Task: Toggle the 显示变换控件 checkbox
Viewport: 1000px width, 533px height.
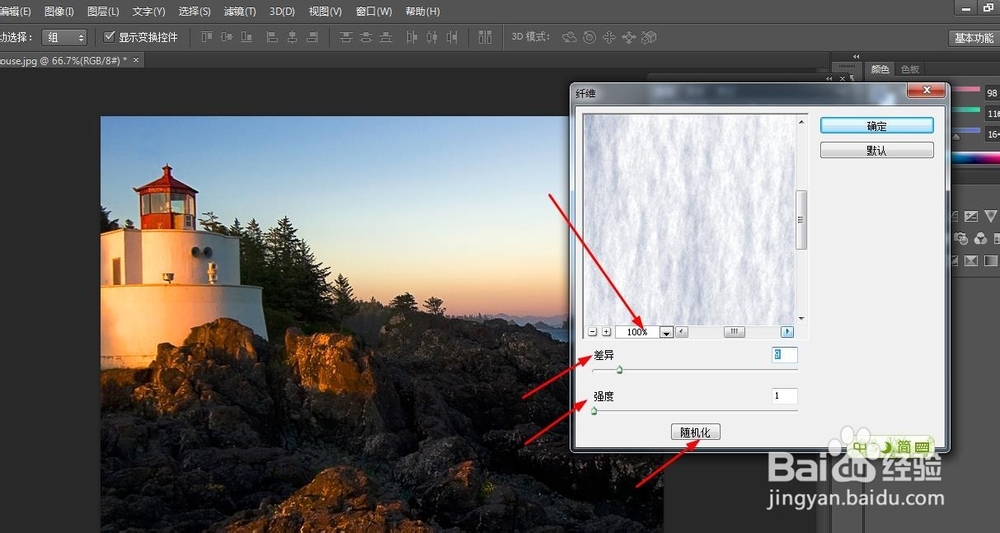Action: (109, 36)
